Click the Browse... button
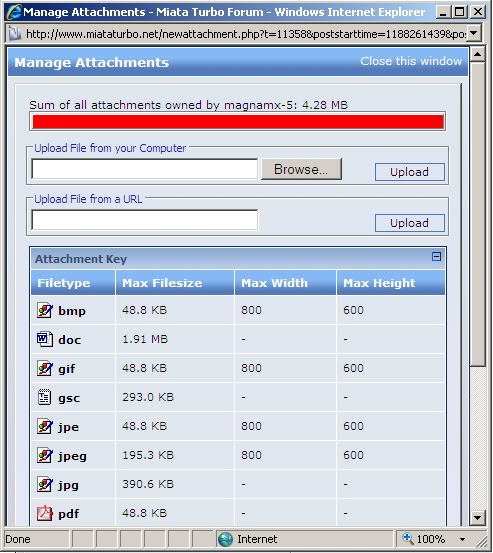Screen dimensions: 493x553 click(x=301, y=169)
